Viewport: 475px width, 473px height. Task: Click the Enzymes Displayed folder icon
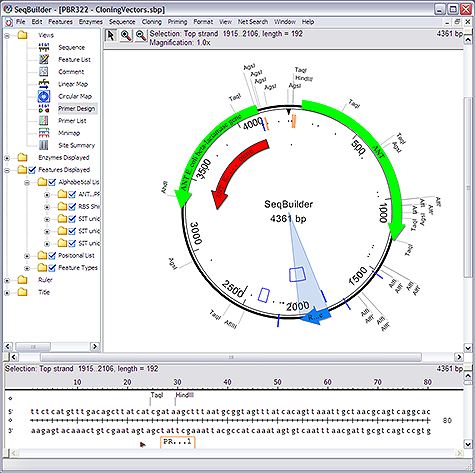[x=22, y=157]
